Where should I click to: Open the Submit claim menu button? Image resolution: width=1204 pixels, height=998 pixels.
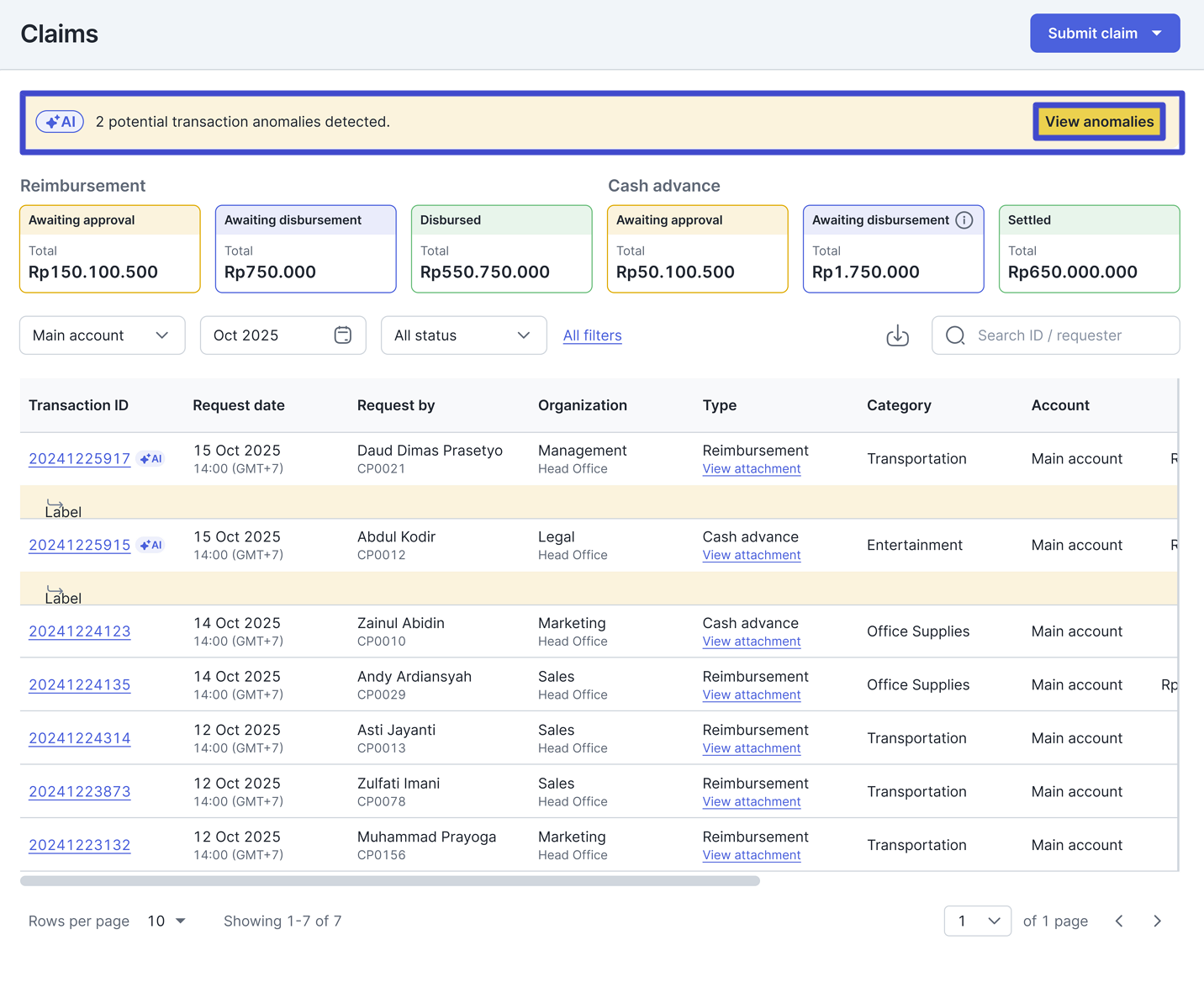point(1104,34)
